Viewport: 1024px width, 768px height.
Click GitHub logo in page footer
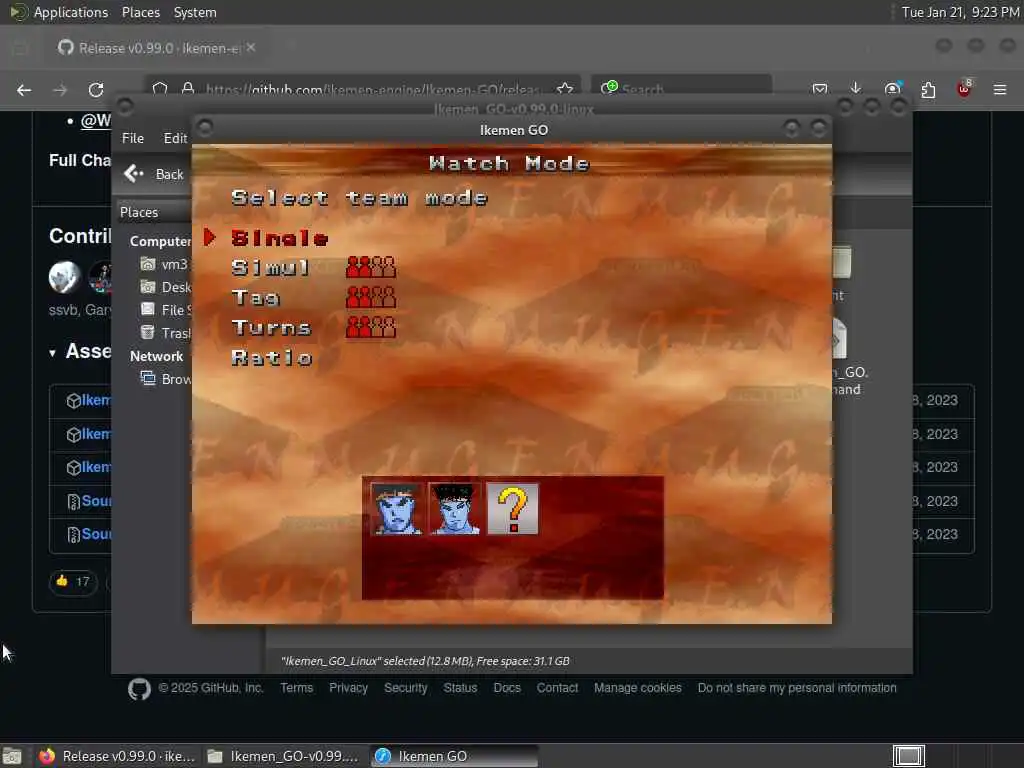[139, 689]
